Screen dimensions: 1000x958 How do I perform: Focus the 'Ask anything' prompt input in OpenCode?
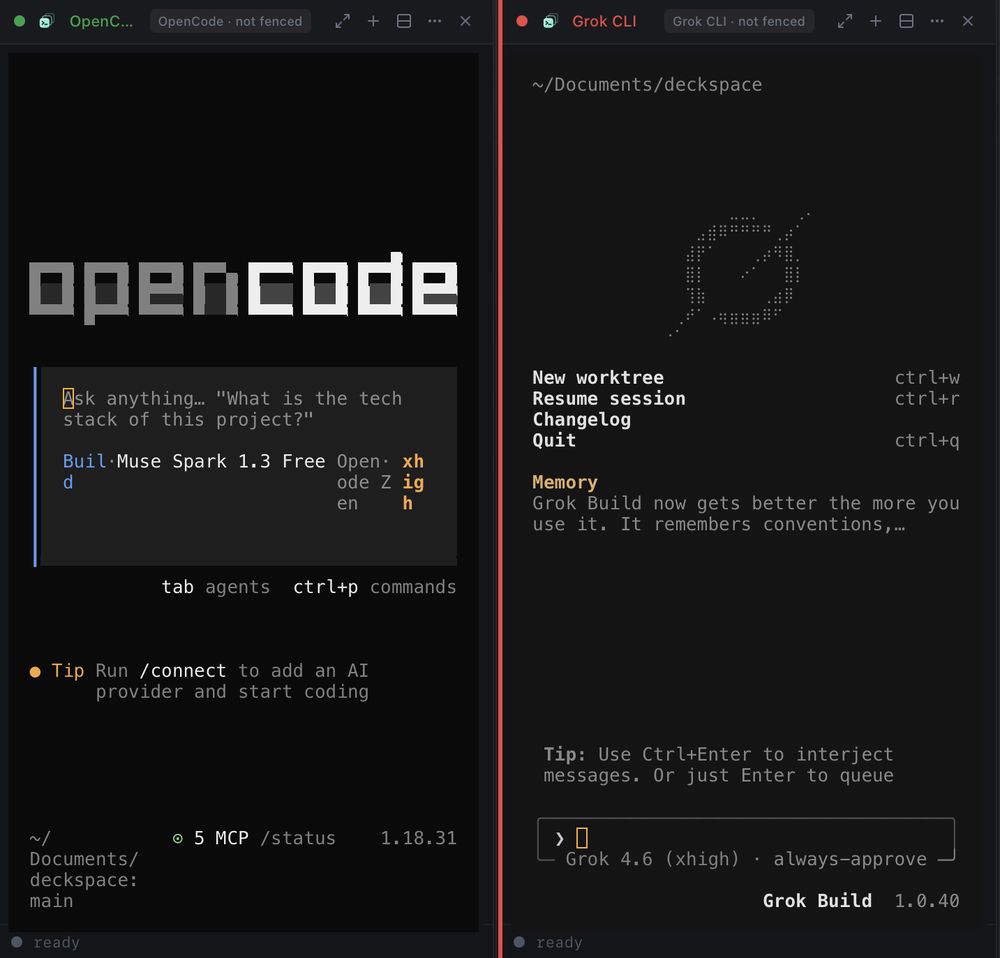pos(248,409)
